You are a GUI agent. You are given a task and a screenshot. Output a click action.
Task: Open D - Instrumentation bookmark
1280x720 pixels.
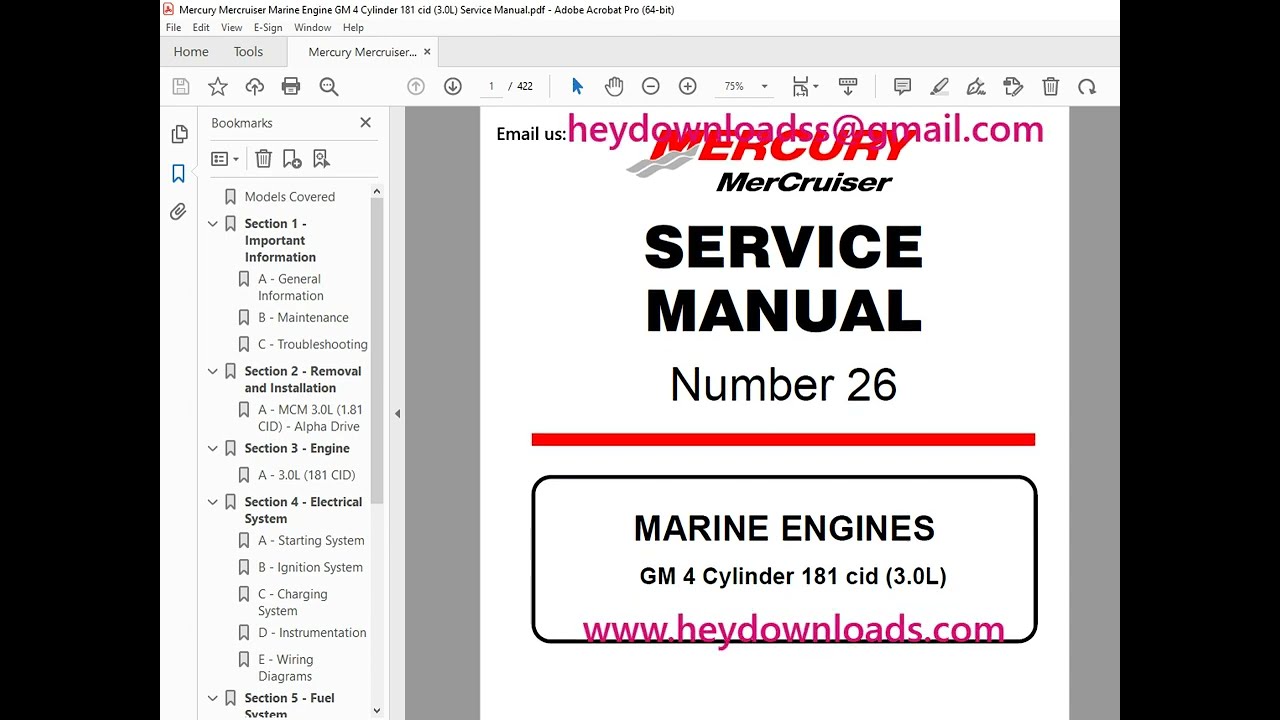click(x=312, y=633)
